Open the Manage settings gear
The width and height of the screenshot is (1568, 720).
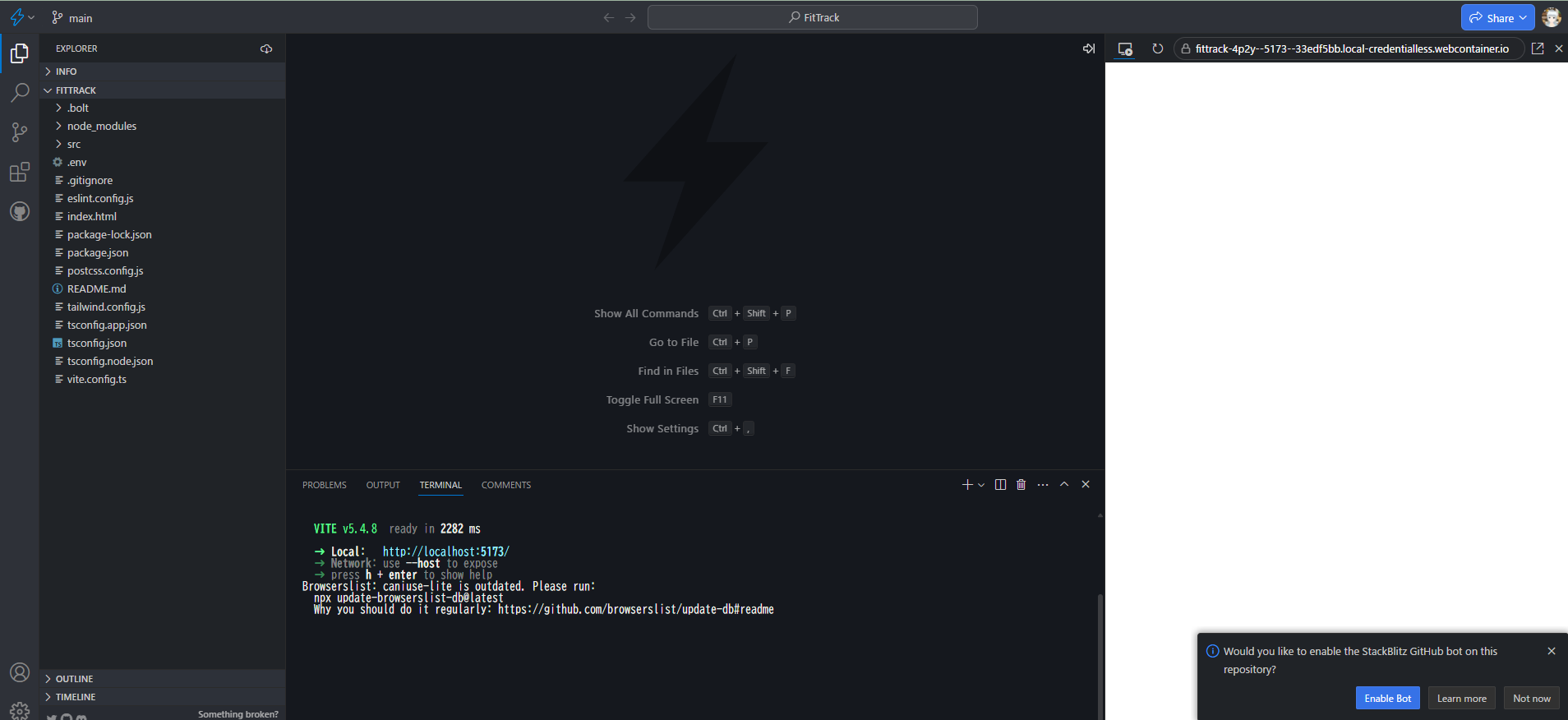click(20, 711)
